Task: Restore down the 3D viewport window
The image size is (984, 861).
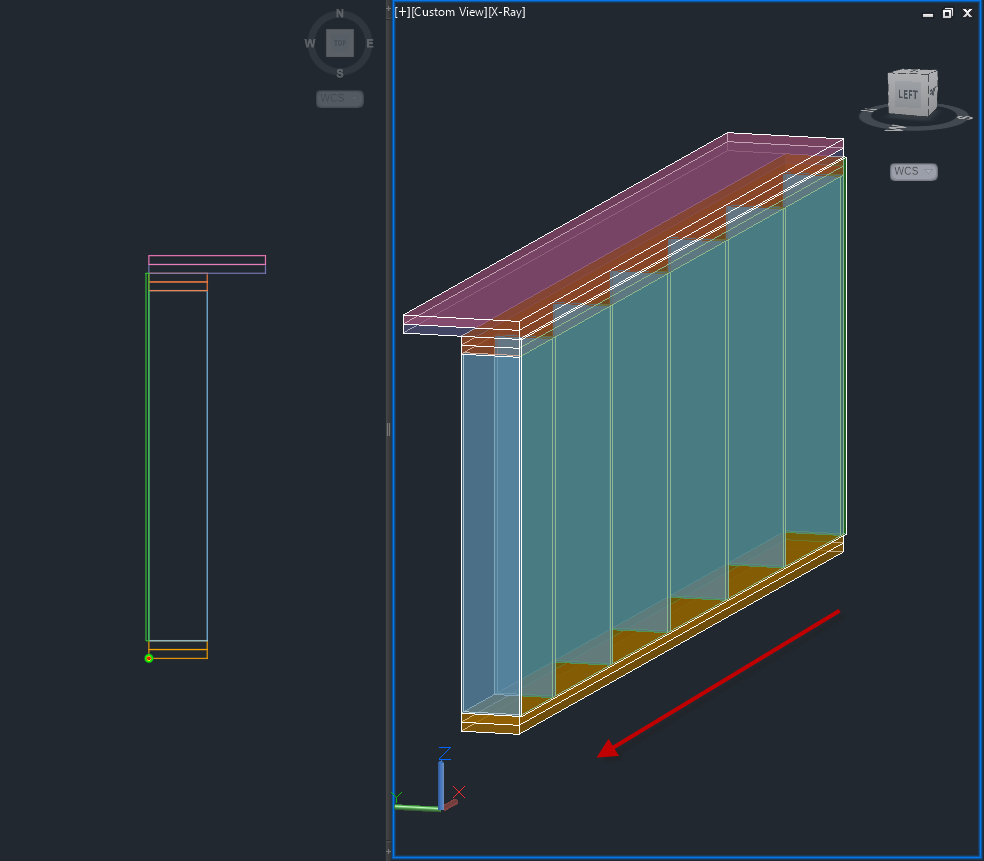Action: point(948,13)
